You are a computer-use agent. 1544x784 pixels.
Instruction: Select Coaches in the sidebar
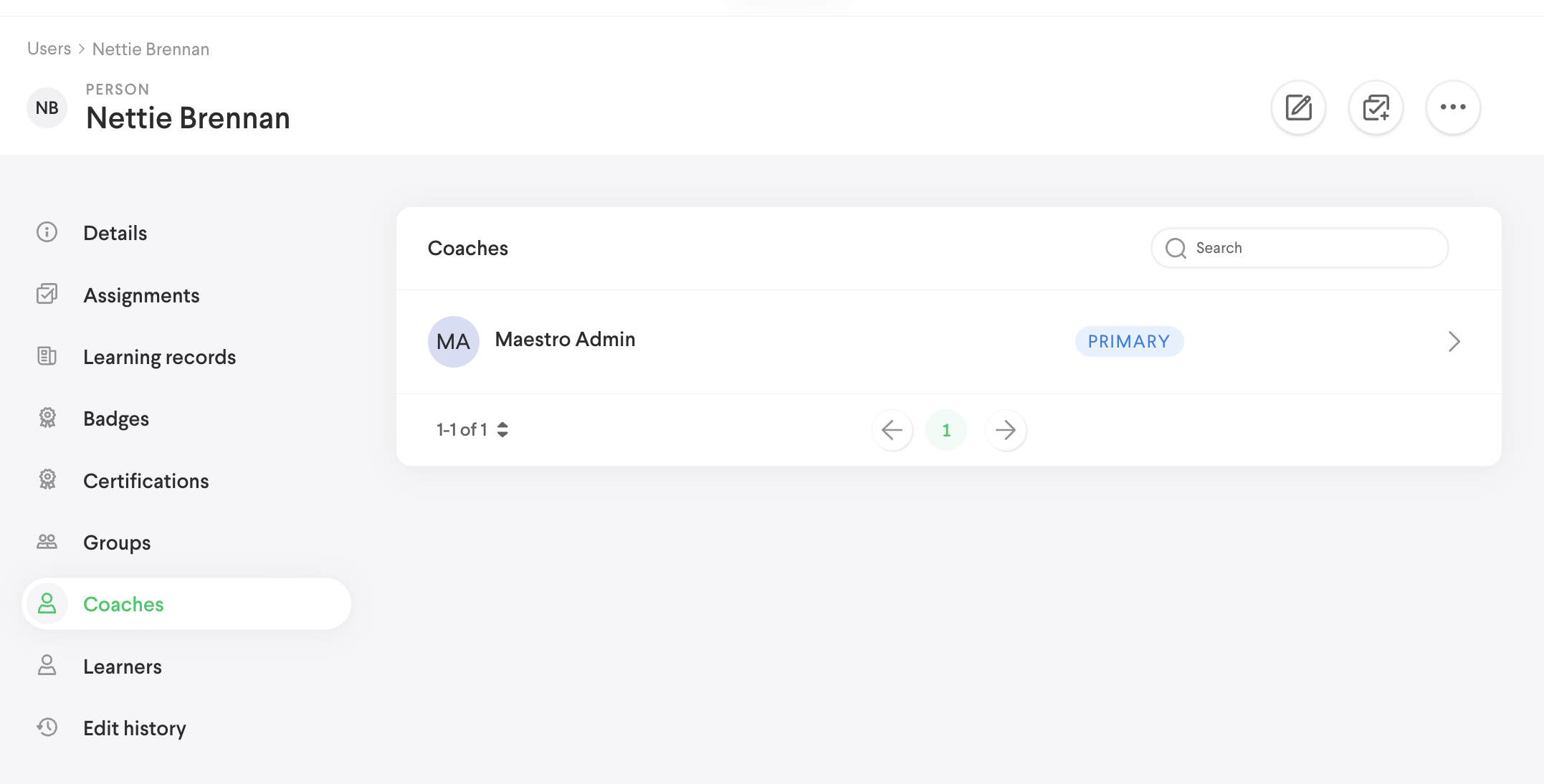coord(123,604)
